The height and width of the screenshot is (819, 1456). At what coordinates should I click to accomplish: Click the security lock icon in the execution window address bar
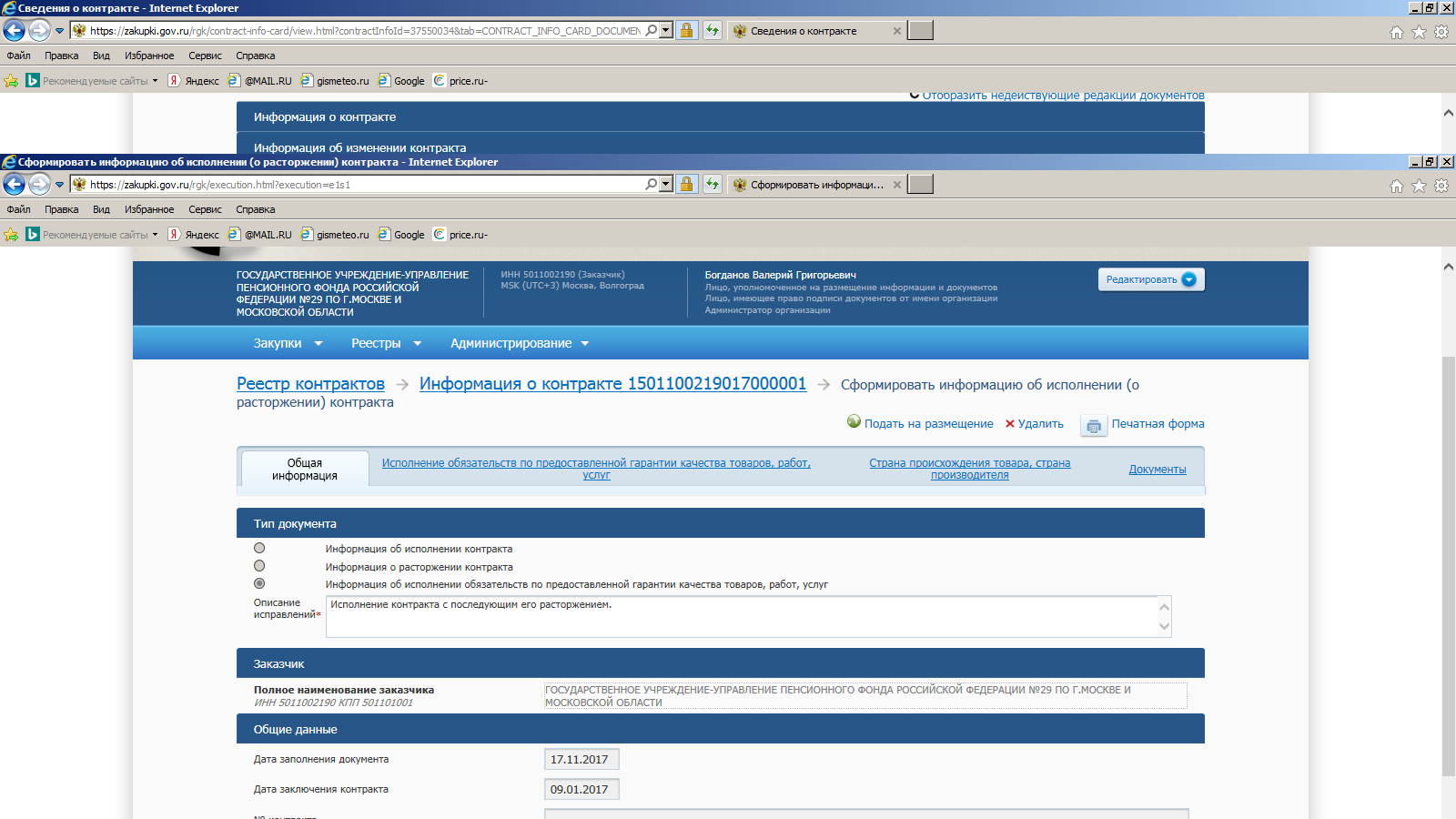(x=687, y=185)
